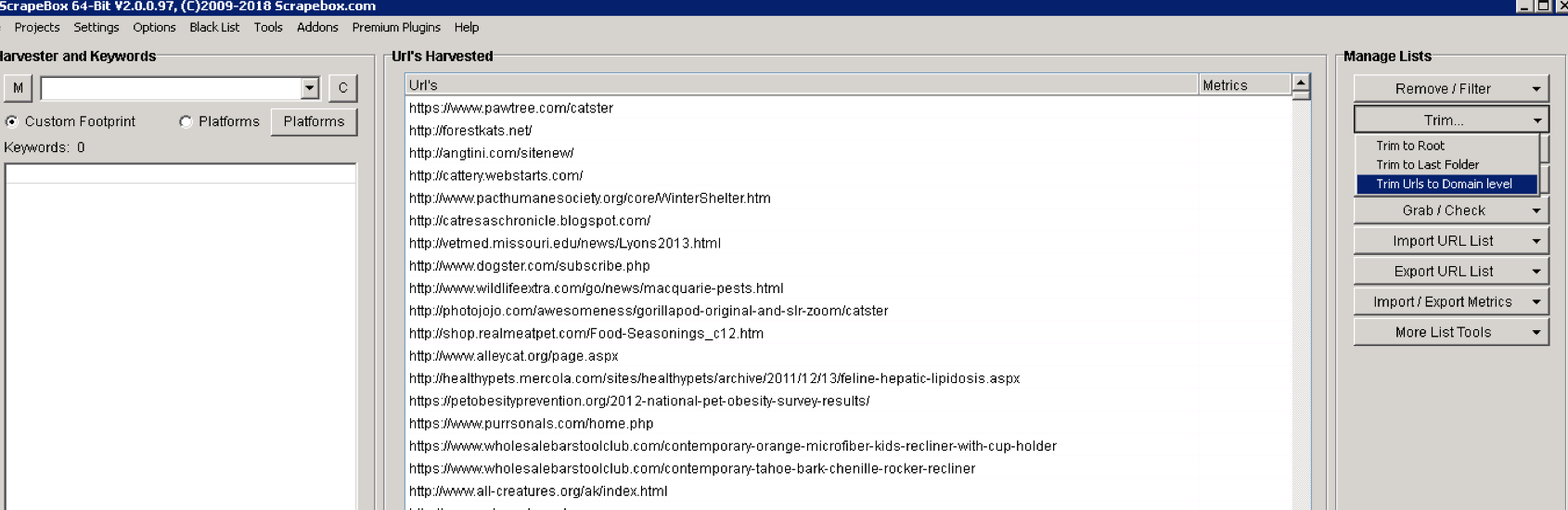Open the More List Tools dropdown

tap(1451, 332)
